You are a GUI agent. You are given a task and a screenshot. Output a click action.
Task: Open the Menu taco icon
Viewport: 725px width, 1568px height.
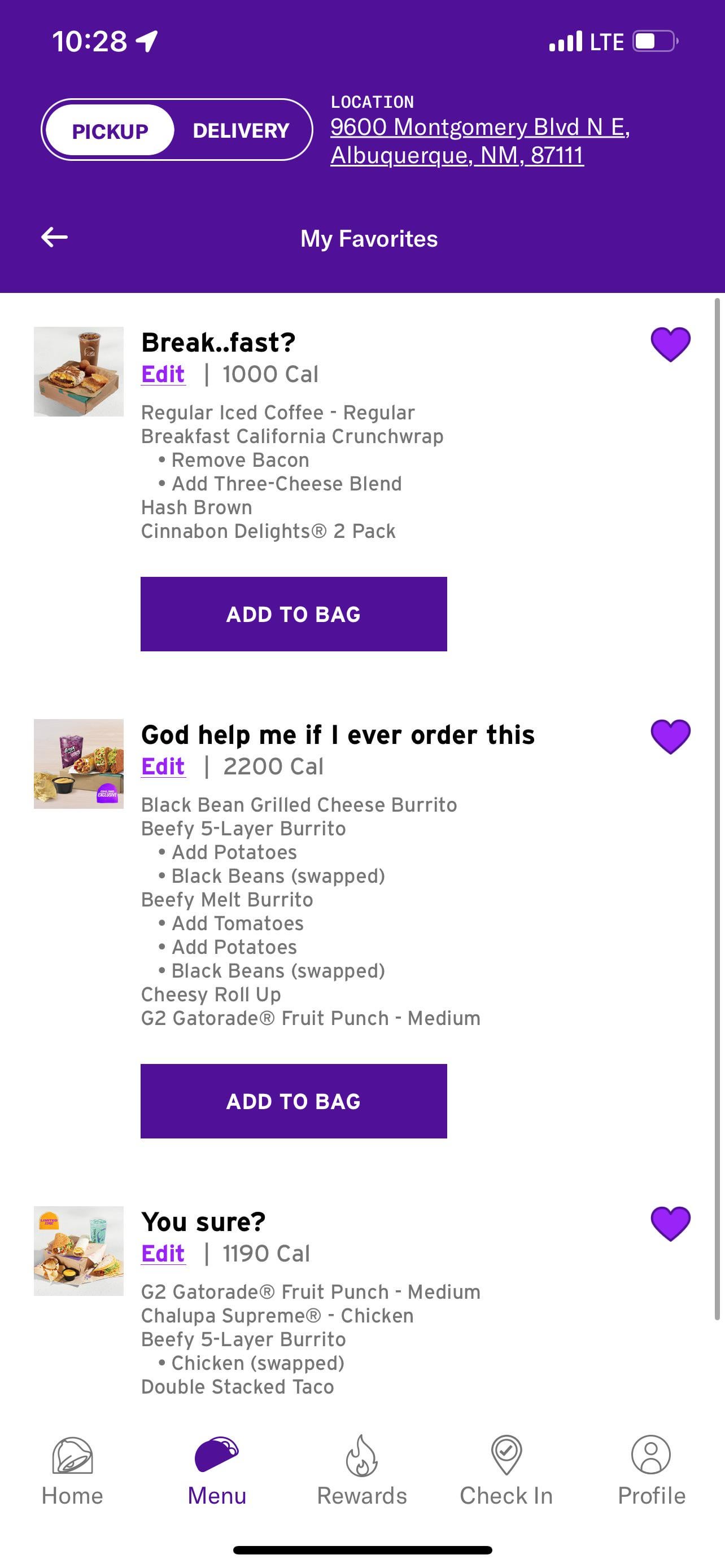(217, 1454)
